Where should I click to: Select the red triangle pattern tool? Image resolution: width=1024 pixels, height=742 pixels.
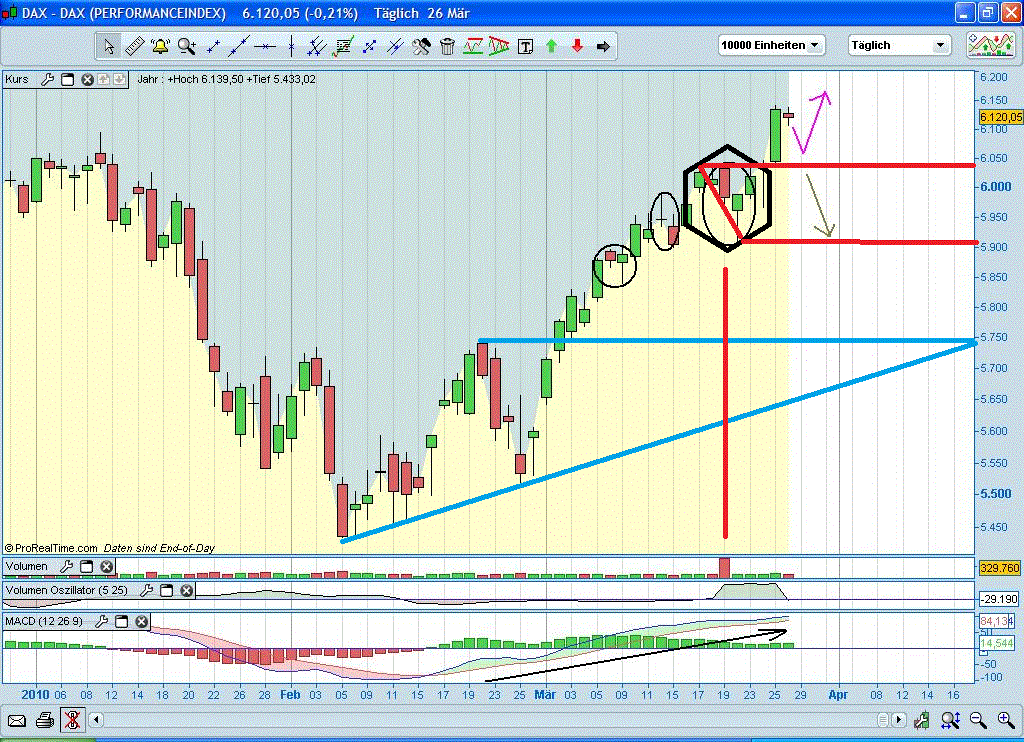pyautogui.click(x=499, y=46)
